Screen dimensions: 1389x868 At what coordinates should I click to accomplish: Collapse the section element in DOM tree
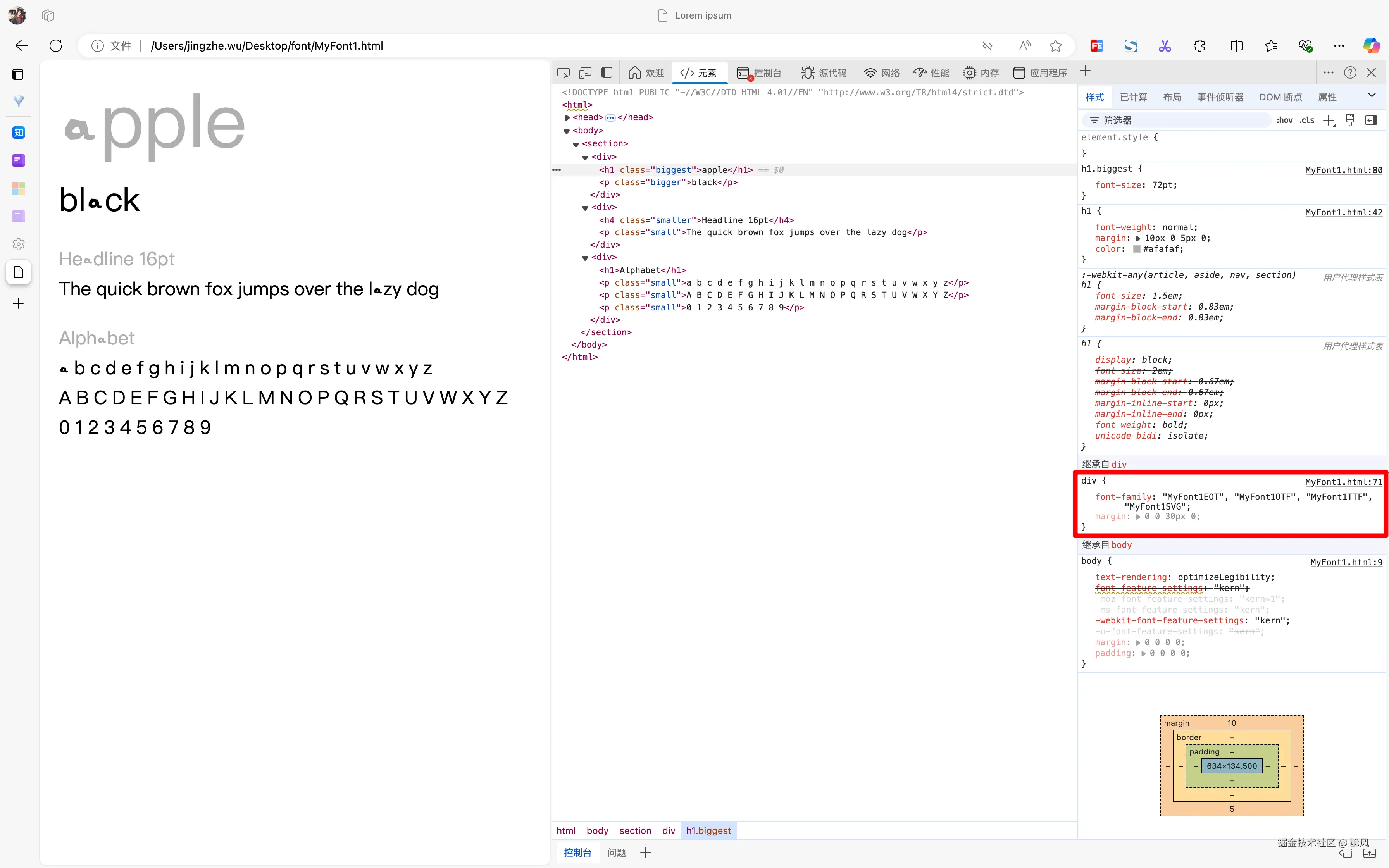coord(576,144)
